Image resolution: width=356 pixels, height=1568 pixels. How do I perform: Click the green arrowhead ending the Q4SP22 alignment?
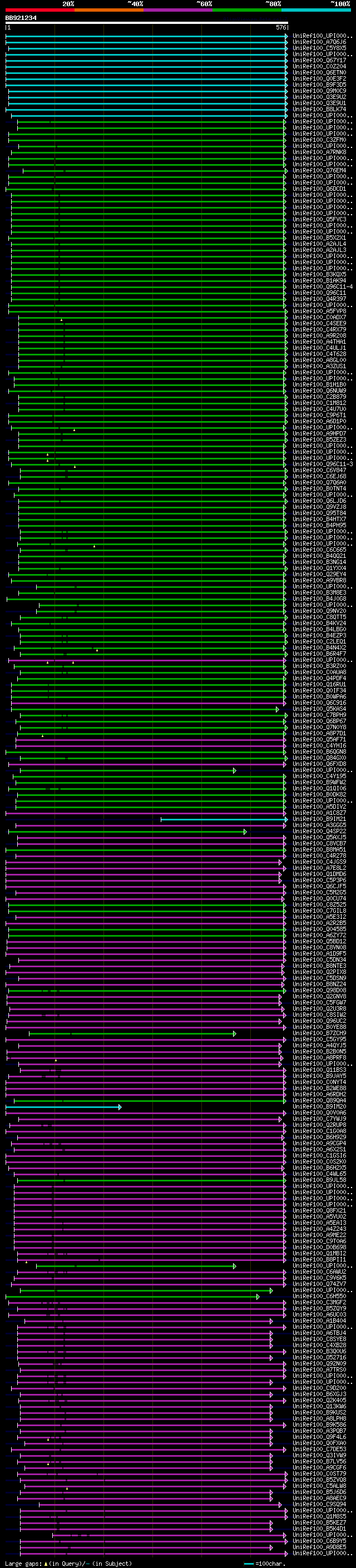click(245, 832)
